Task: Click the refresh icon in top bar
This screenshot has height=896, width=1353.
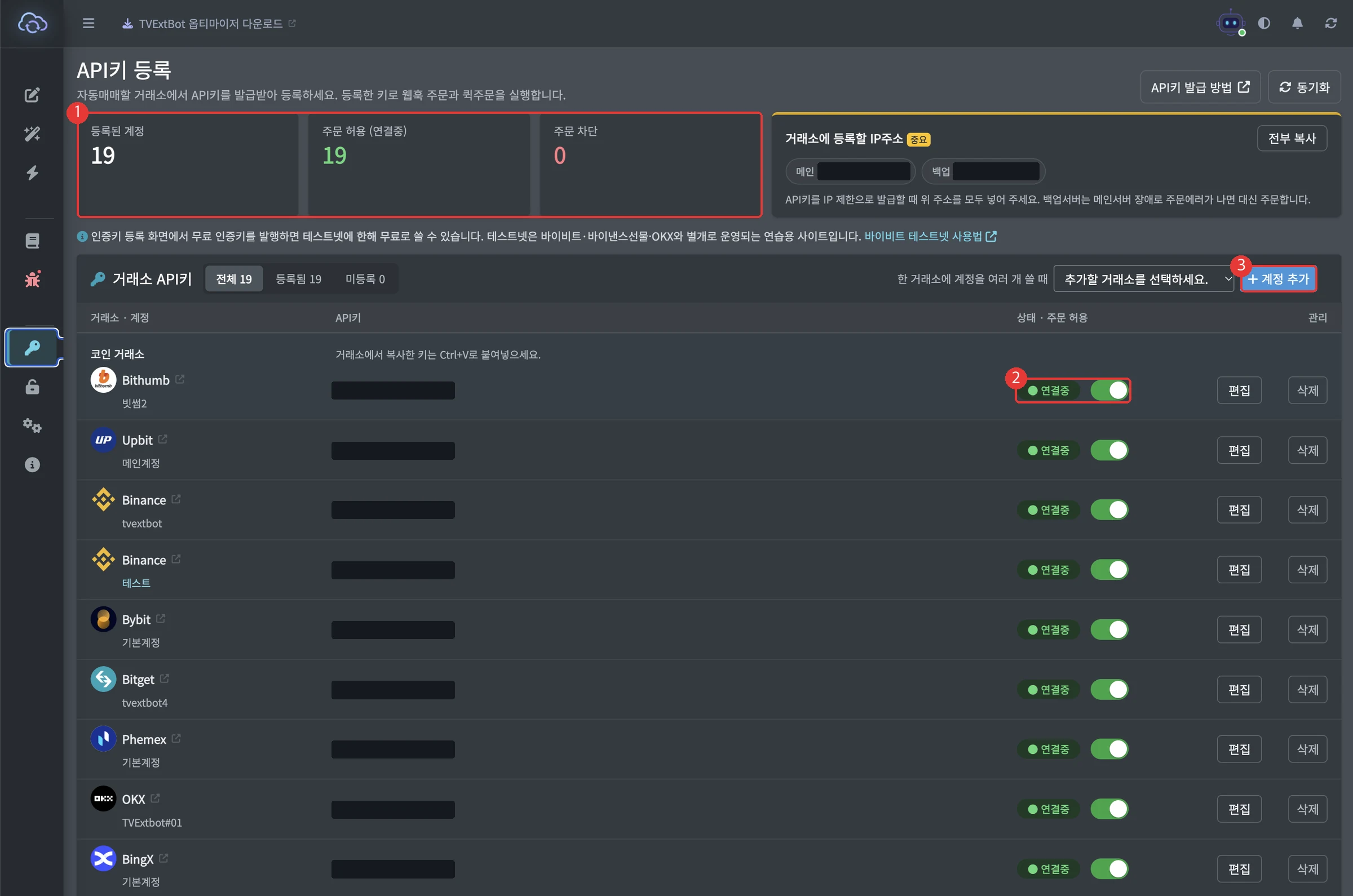Action: coord(1330,24)
